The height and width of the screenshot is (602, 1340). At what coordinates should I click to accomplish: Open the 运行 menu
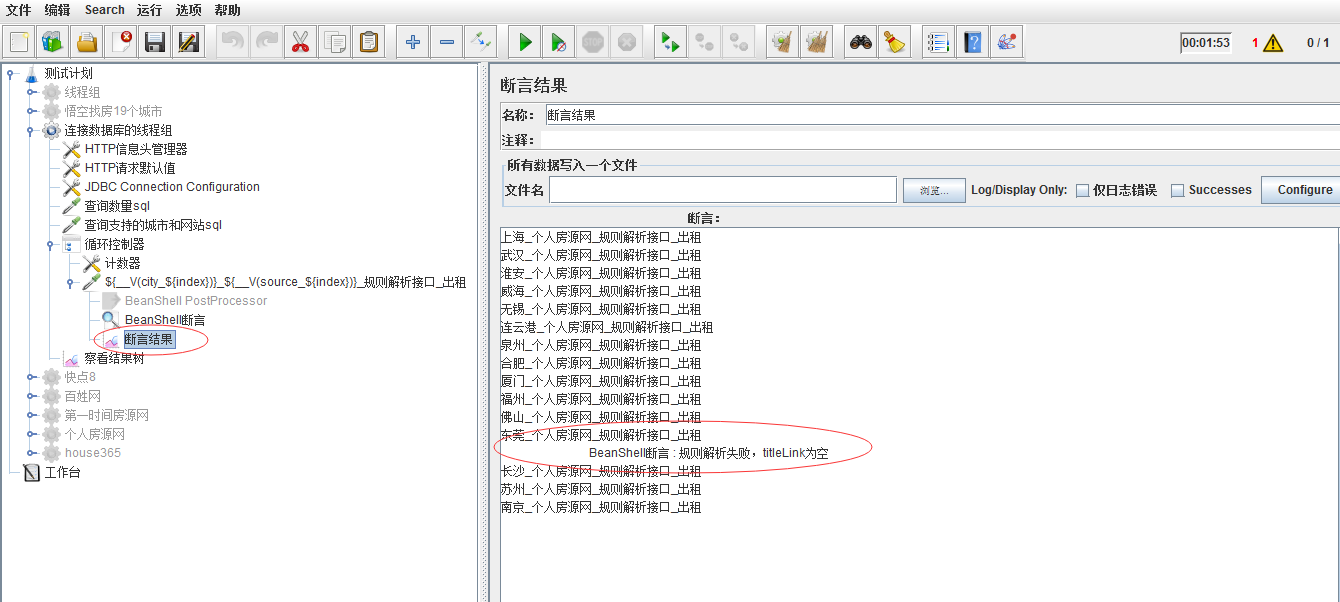click(149, 10)
